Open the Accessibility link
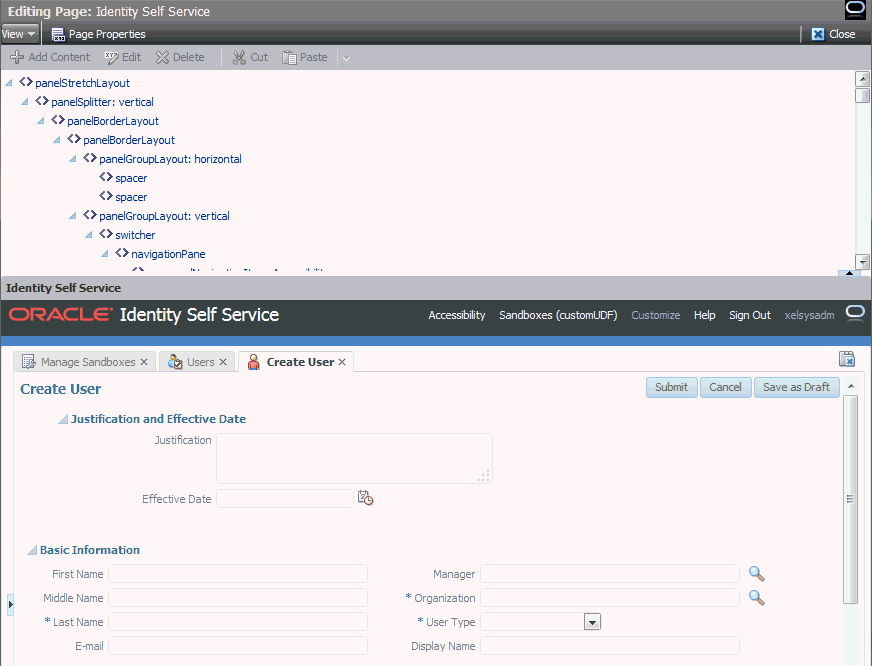The image size is (872, 666). (x=457, y=315)
